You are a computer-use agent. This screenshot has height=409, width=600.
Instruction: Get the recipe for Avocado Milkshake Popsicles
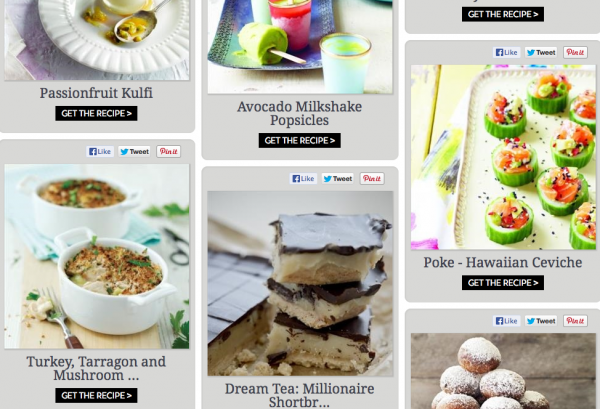click(x=300, y=140)
